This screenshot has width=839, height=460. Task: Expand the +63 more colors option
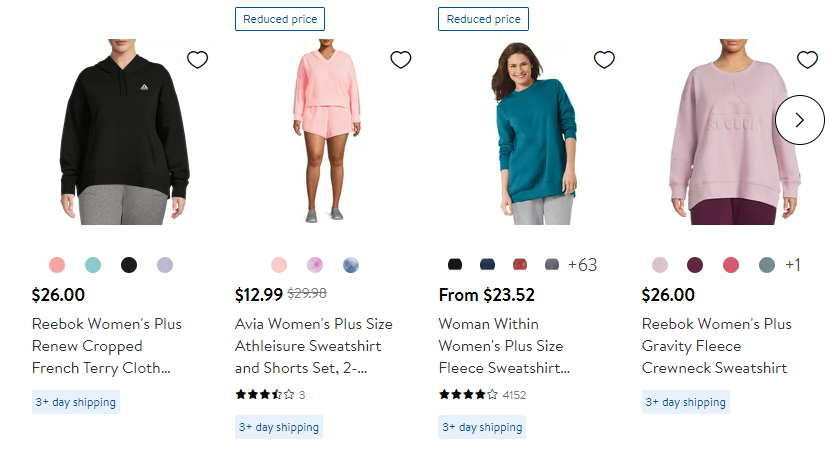(x=582, y=265)
